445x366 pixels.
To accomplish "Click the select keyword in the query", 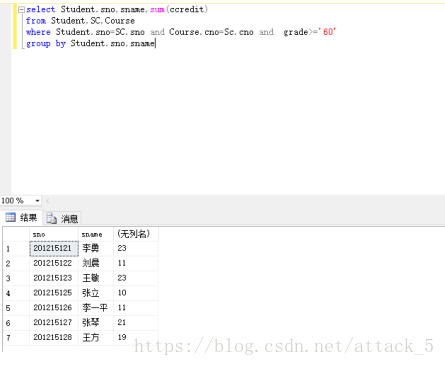I will point(40,9).
